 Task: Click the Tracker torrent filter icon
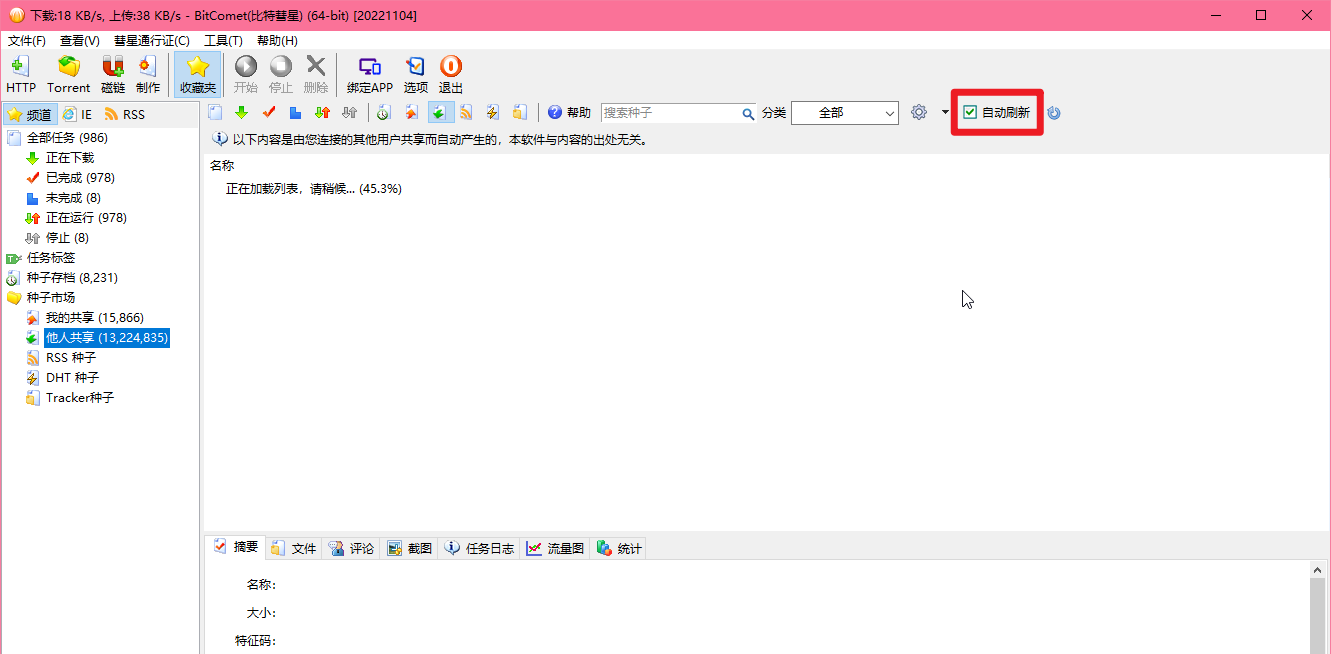pos(520,113)
